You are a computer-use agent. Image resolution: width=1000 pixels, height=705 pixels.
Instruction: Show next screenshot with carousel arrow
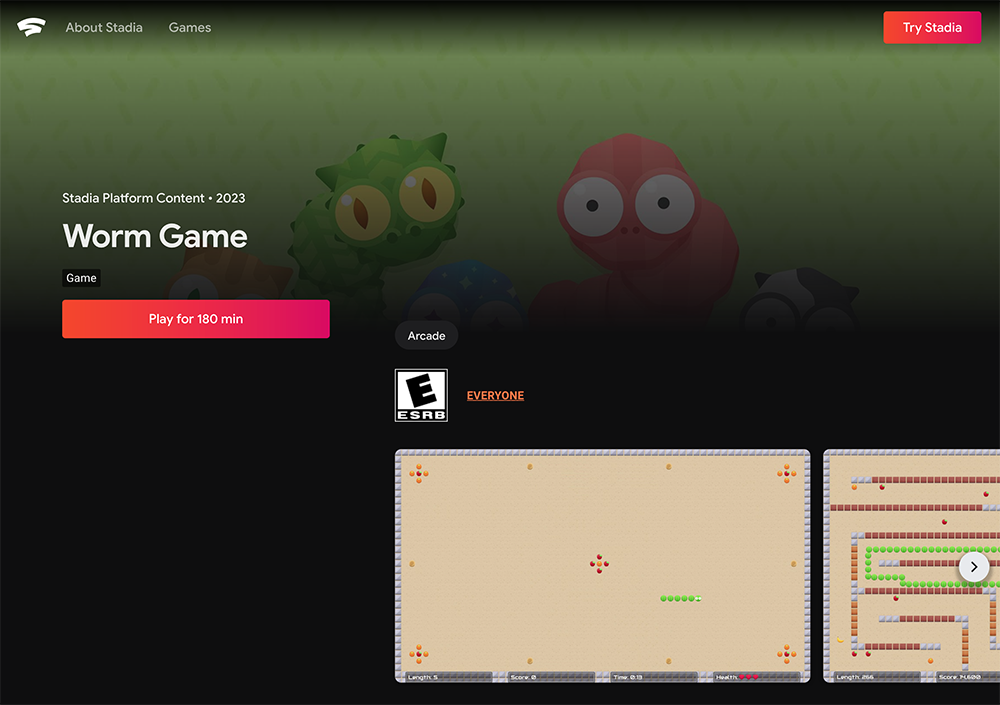974,567
